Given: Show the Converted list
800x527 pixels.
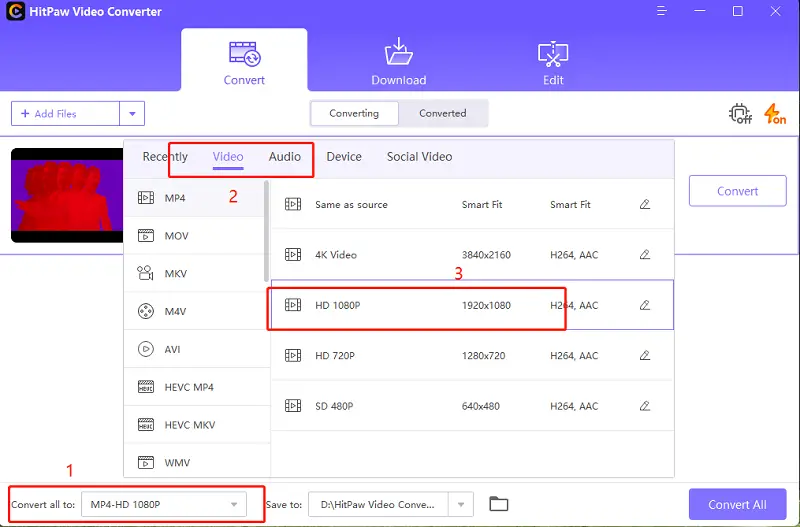Looking at the screenshot, I should click(443, 113).
